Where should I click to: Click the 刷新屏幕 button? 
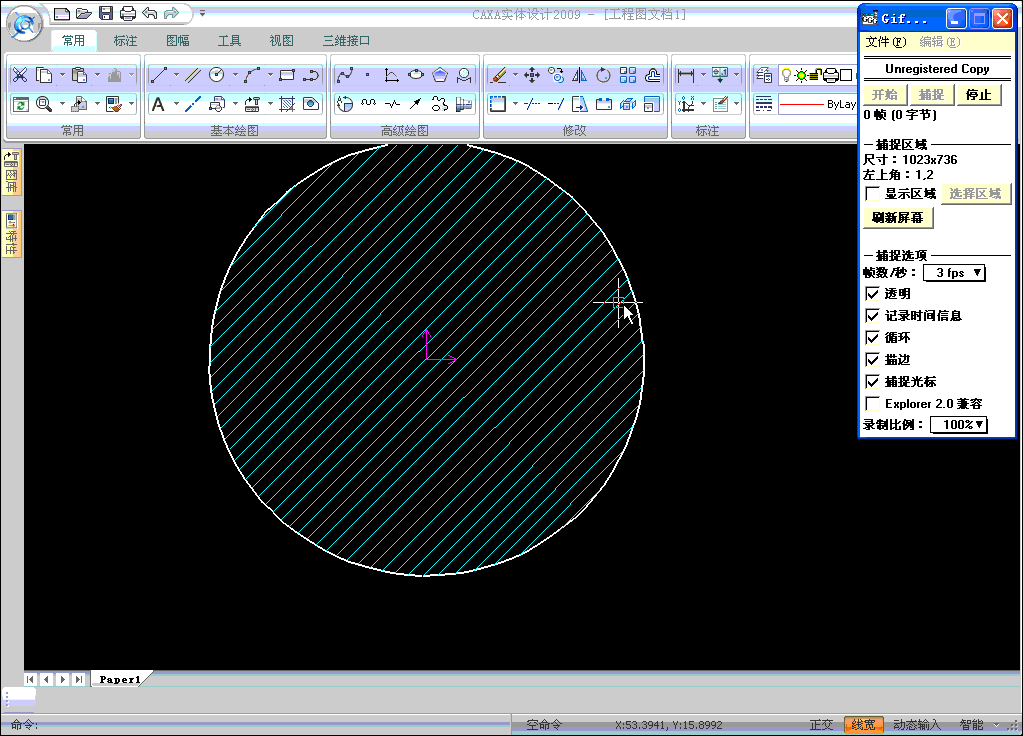pos(897,217)
